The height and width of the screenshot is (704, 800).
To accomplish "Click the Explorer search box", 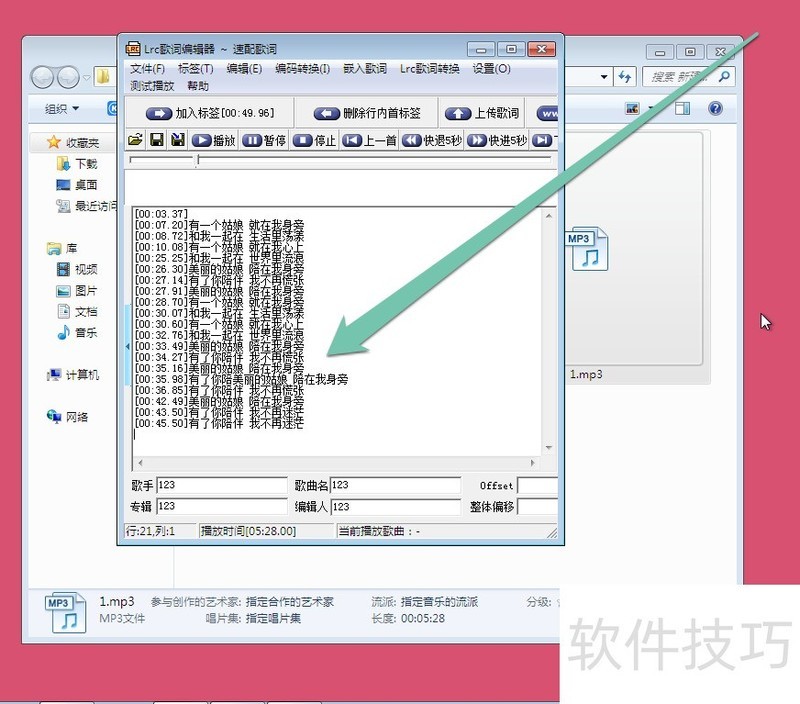I will click(688, 77).
